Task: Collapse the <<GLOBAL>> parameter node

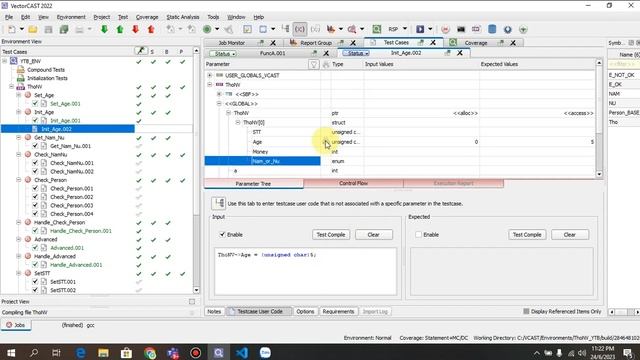Action: pos(219,104)
